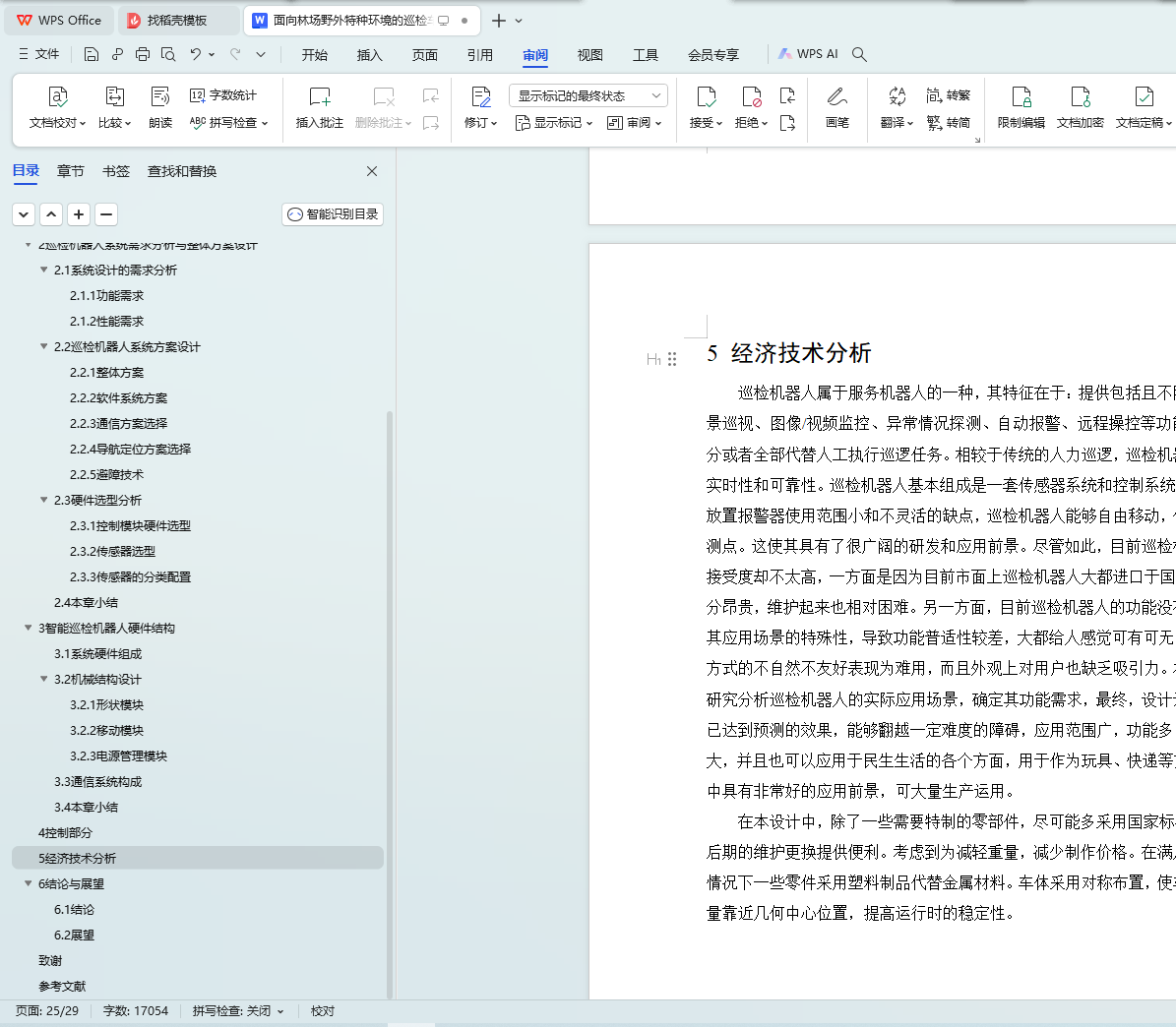
Task: Click the save icon in quick toolbar
Action: [91, 54]
